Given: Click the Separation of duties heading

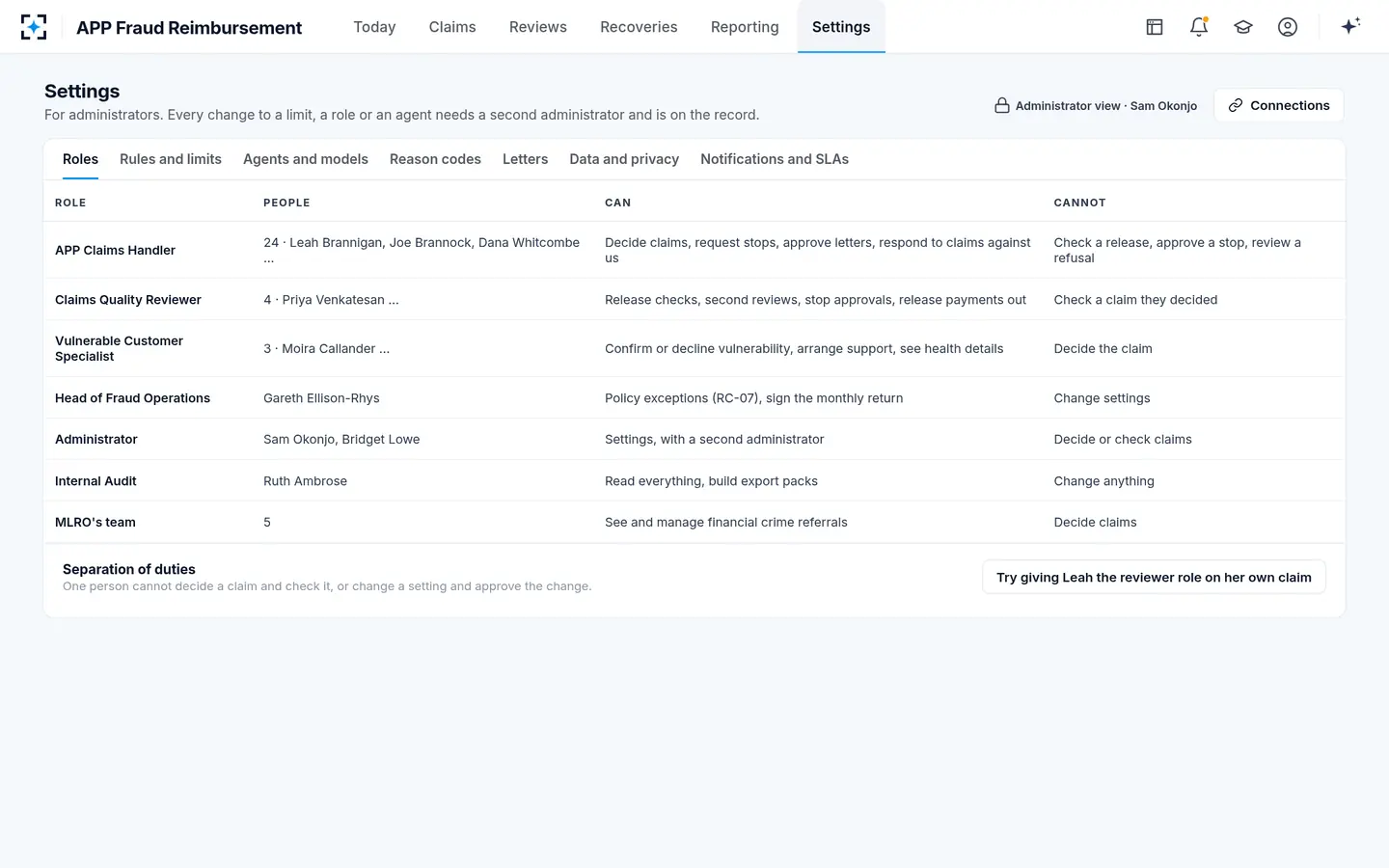Looking at the screenshot, I should click(129, 569).
